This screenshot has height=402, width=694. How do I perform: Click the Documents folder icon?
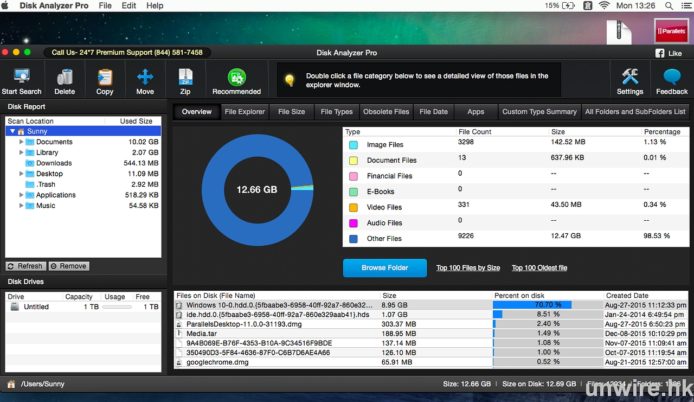coord(30,142)
